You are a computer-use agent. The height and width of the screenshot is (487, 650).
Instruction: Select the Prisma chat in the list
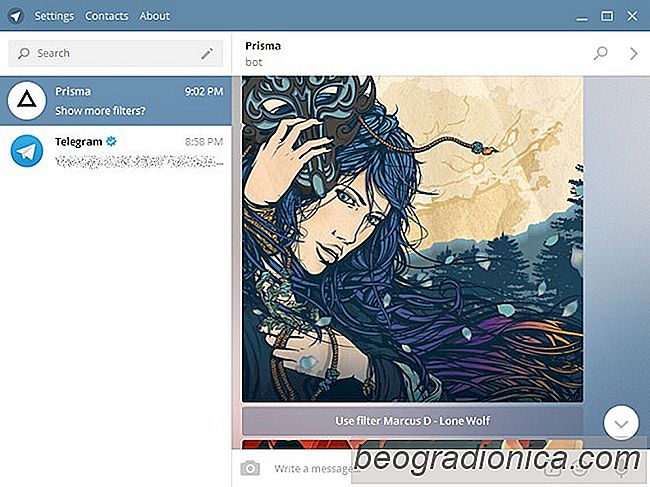116,101
